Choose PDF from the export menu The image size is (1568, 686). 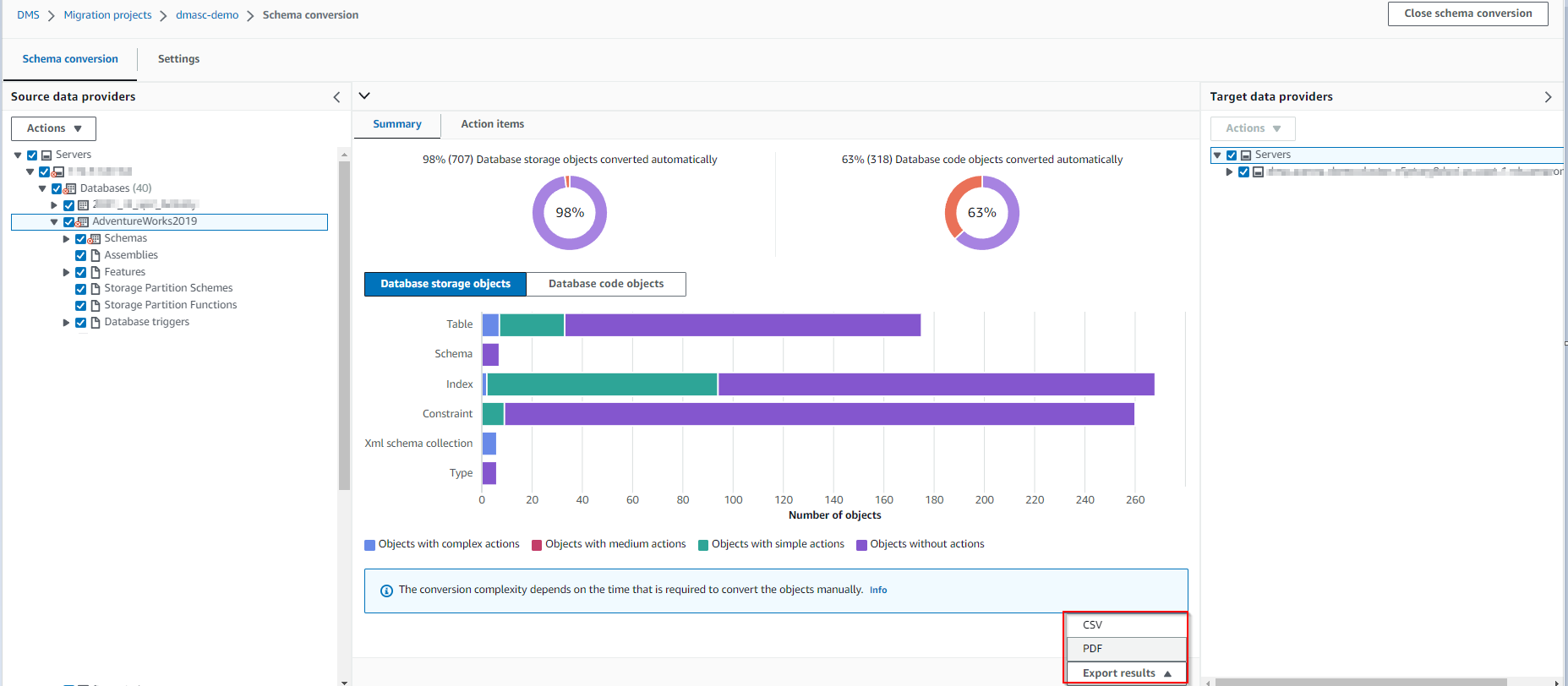click(x=1126, y=649)
